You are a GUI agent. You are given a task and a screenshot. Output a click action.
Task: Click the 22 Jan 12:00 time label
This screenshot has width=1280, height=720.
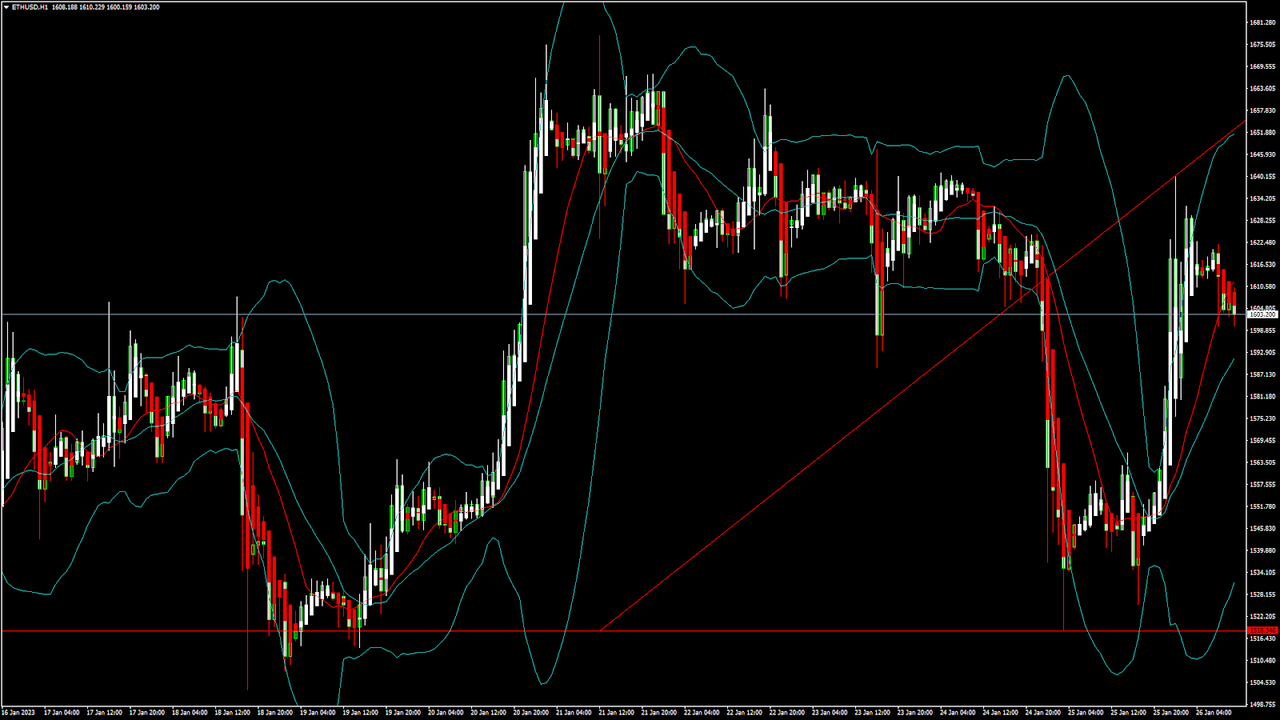pos(745,713)
